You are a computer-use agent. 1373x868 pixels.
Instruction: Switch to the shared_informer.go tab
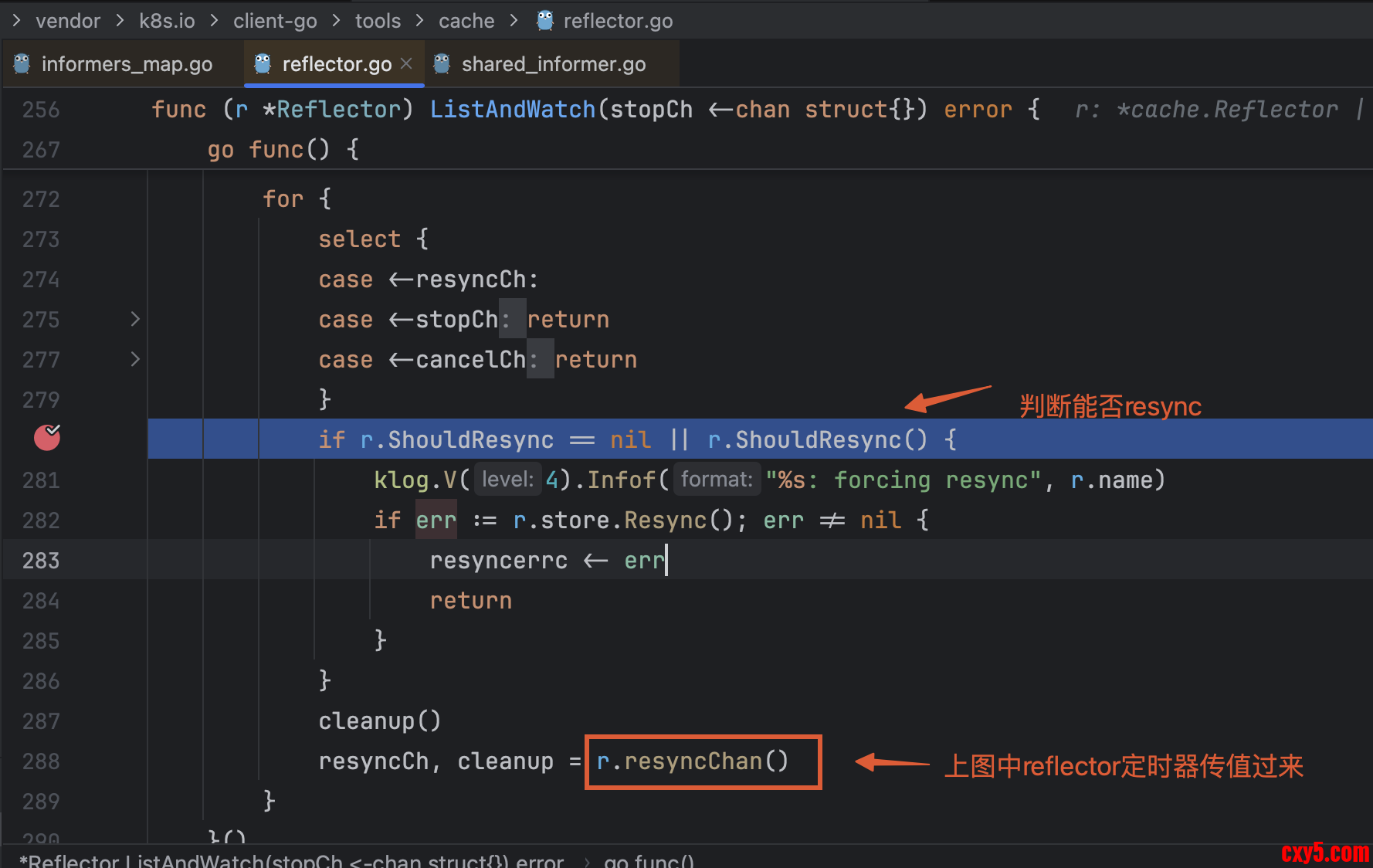click(553, 64)
